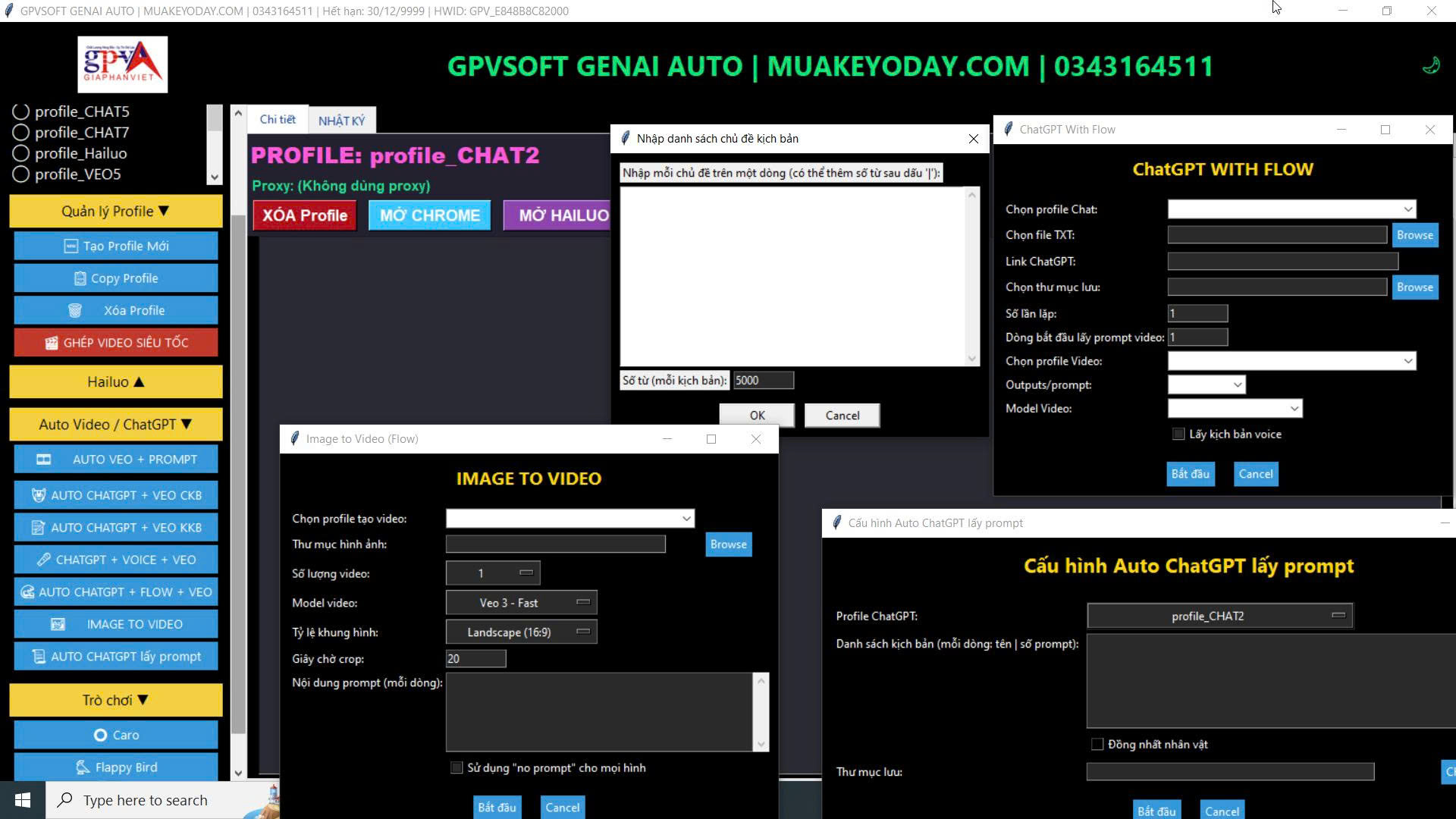Click Browse next to Chọn thư mục lưu
The image size is (1456, 819).
(x=1415, y=287)
